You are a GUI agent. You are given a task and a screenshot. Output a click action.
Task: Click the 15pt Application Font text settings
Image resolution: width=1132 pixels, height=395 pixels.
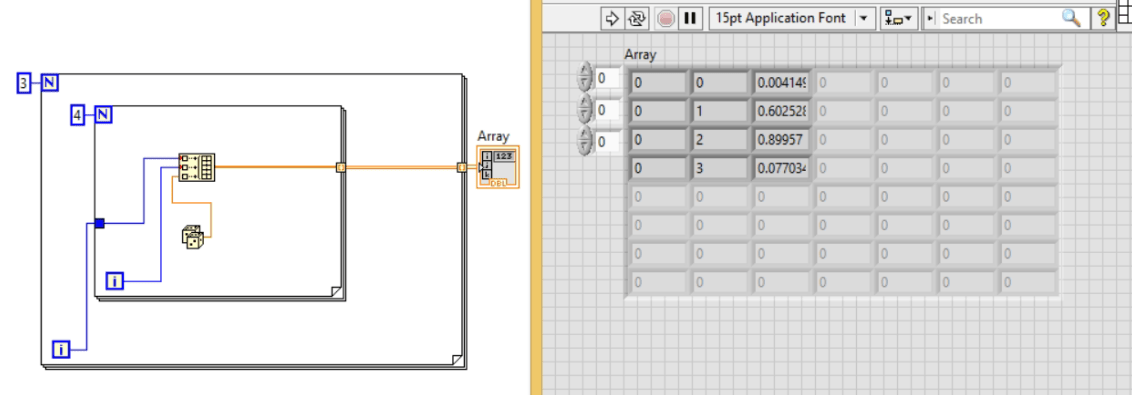click(x=780, y=19)
